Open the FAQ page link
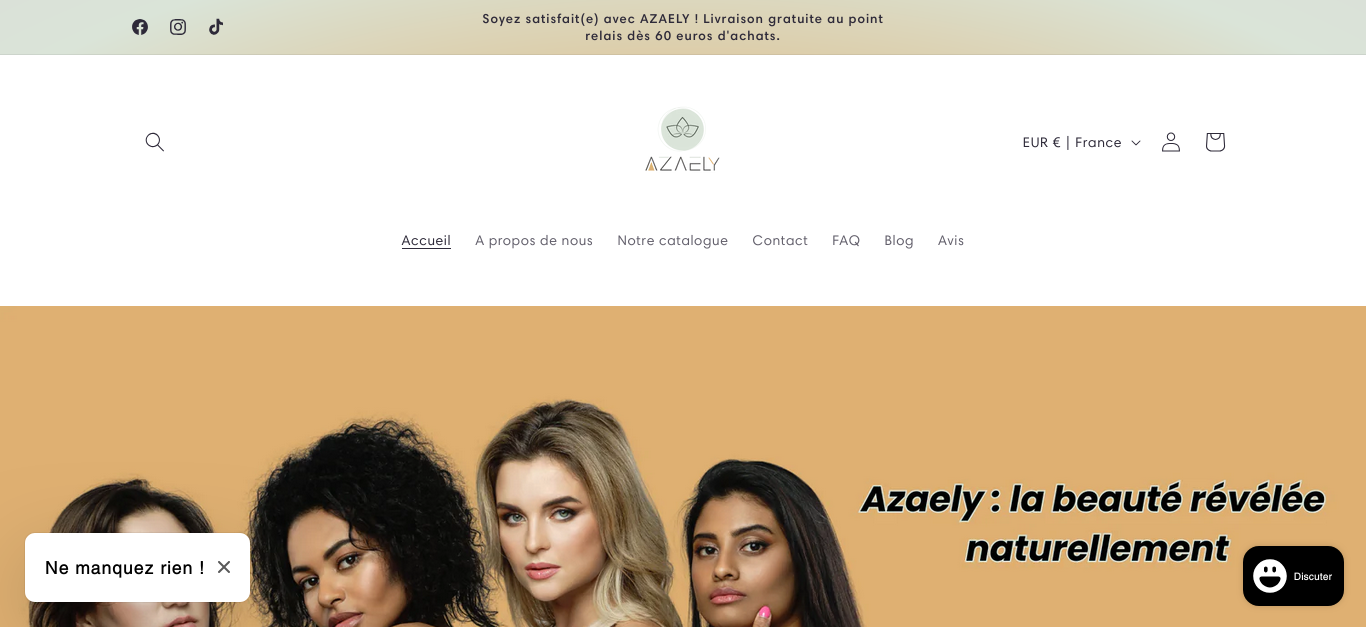The height and width of the screenshot is (627, 1366). 846,240
